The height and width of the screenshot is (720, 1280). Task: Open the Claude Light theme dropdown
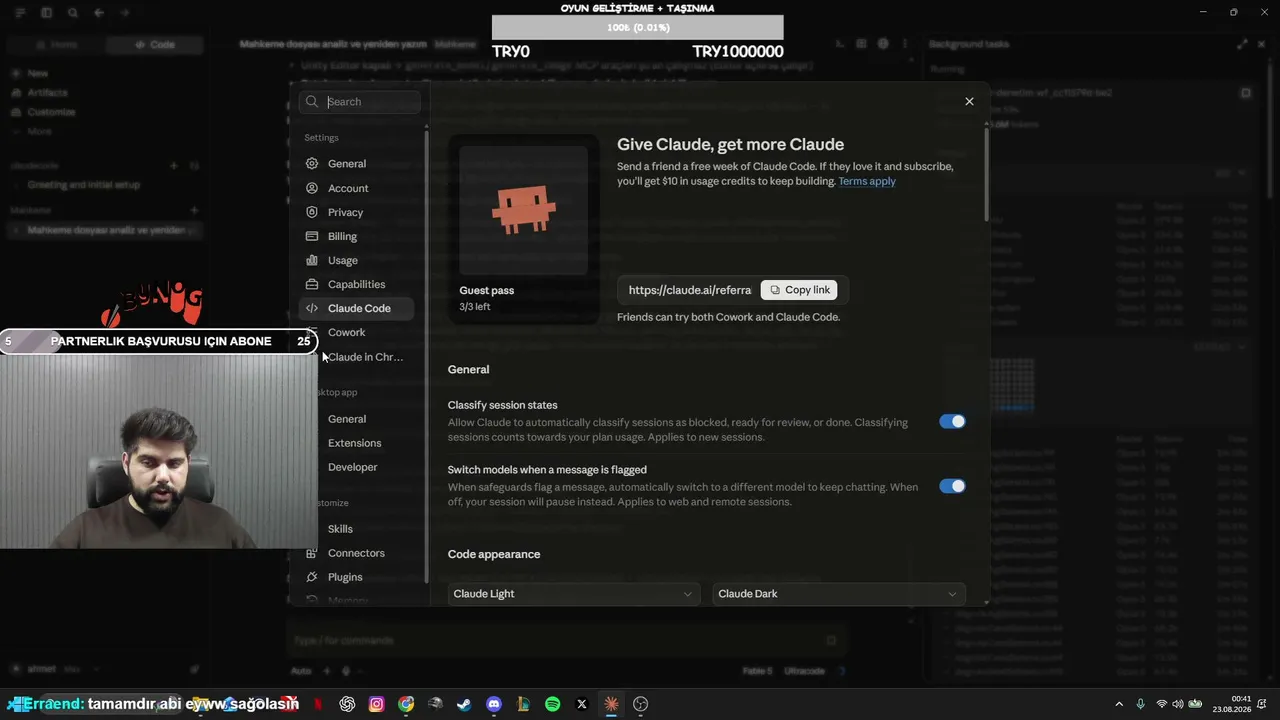pyautogui.click(x=573, y=594)
